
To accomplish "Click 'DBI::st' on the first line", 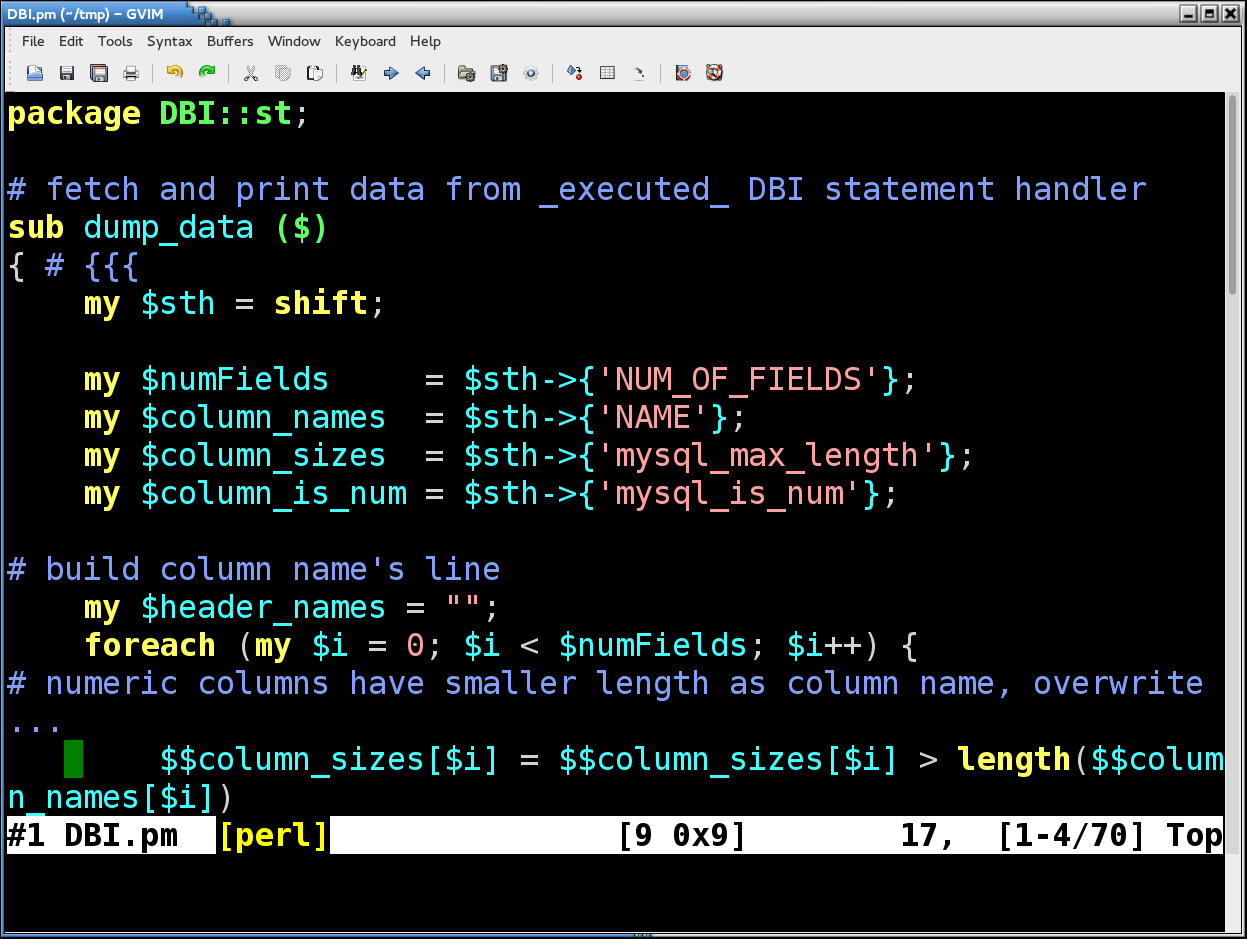I will (226, 113).
